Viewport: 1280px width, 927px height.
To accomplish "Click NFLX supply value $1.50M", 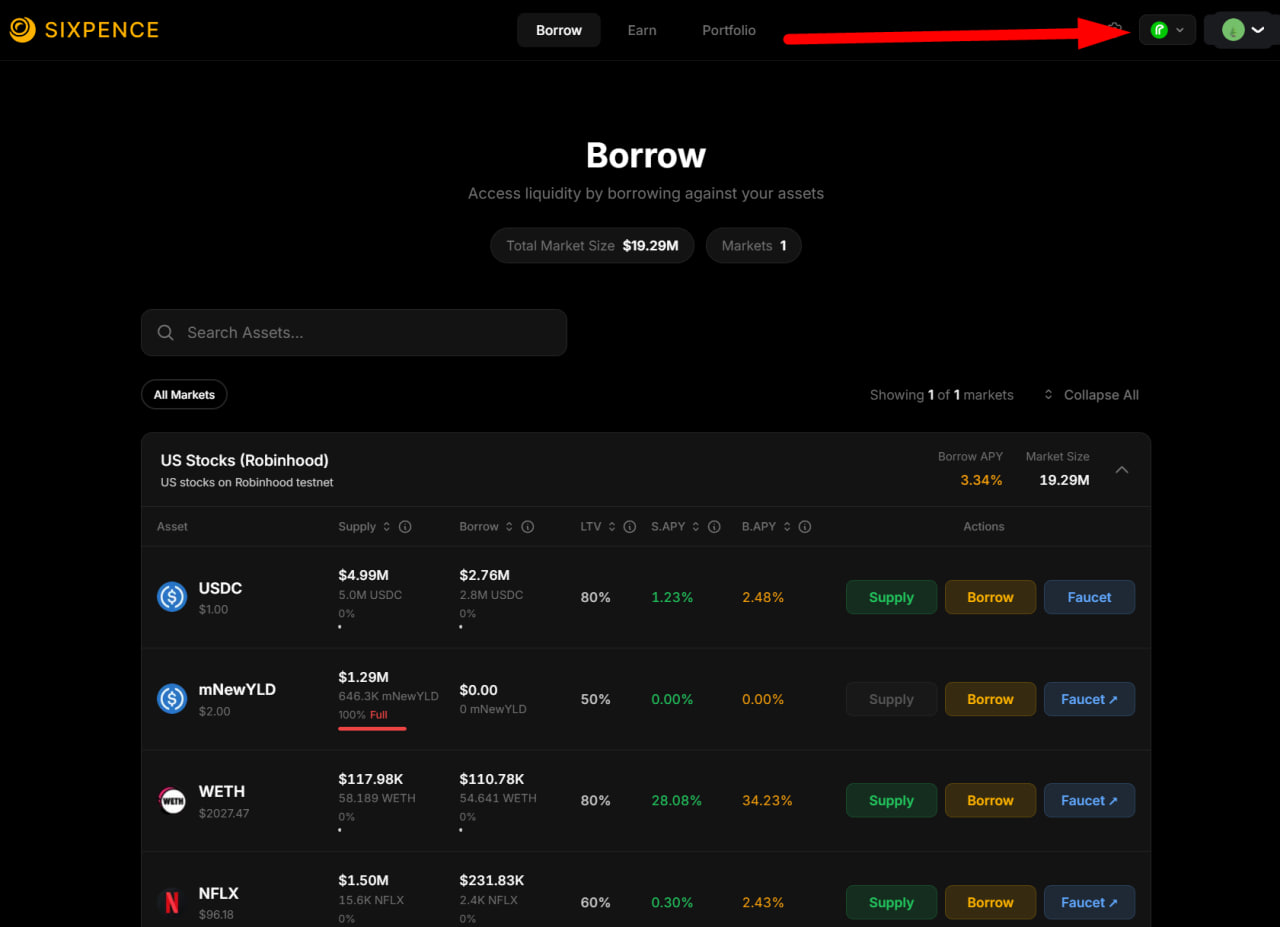I will coord(363,881).
